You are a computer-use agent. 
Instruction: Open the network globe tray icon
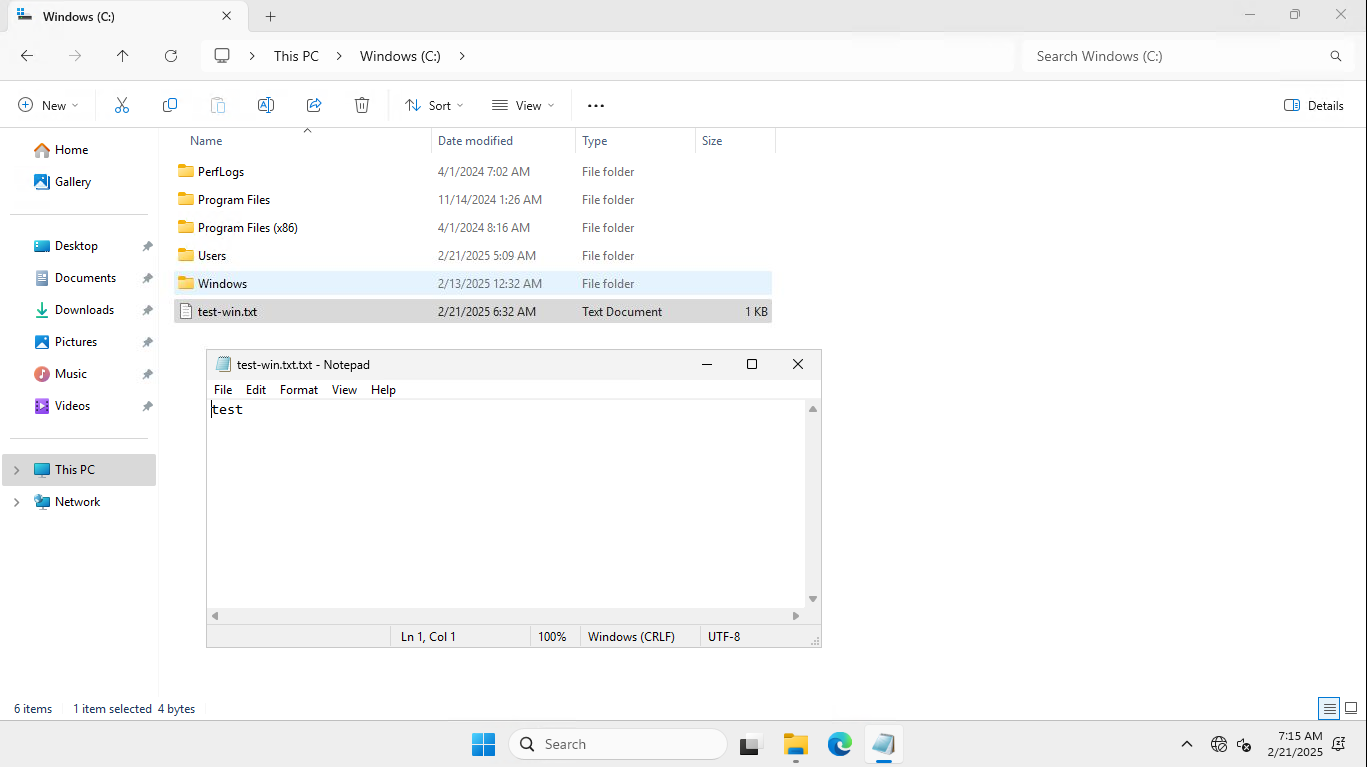pyautogui.click(x=1218, y=744)
